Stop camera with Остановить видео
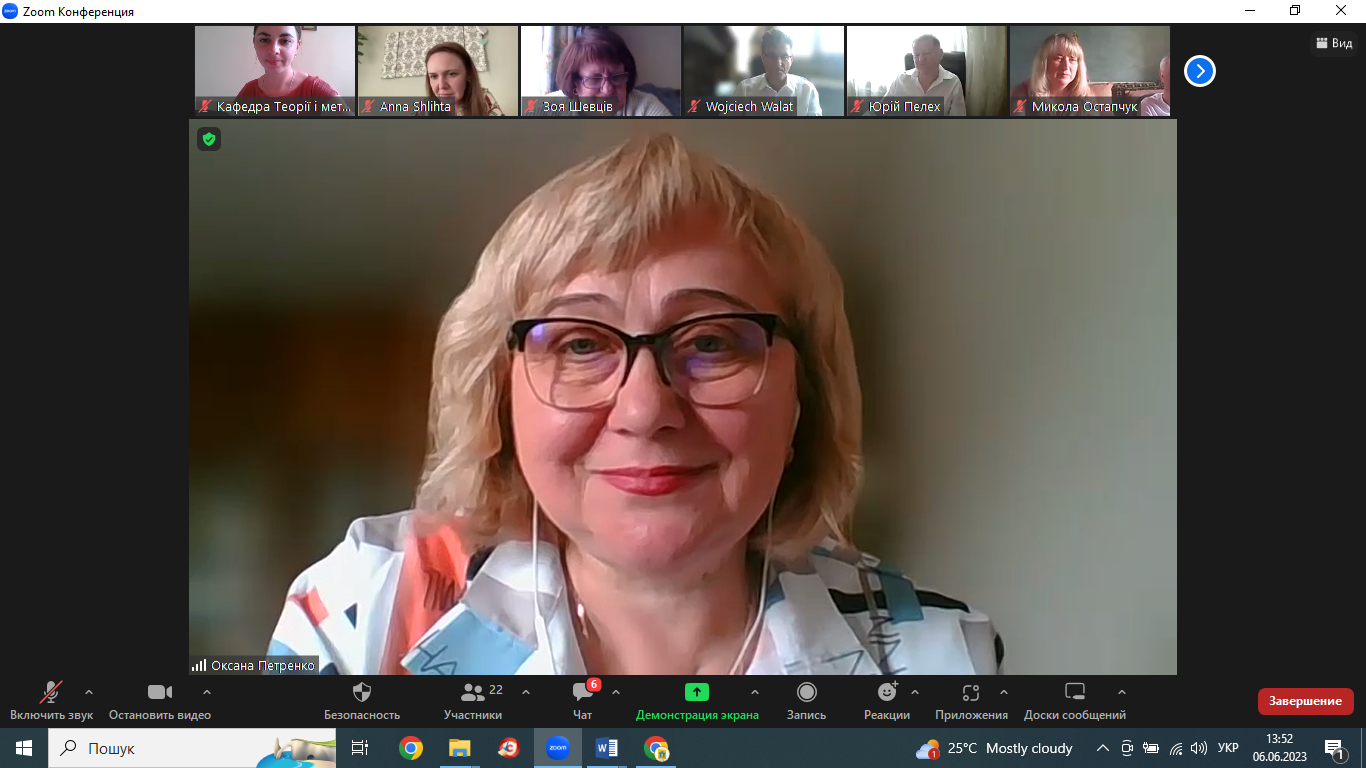The height and width of the screenshot is (768, 1366). point(160,701)
